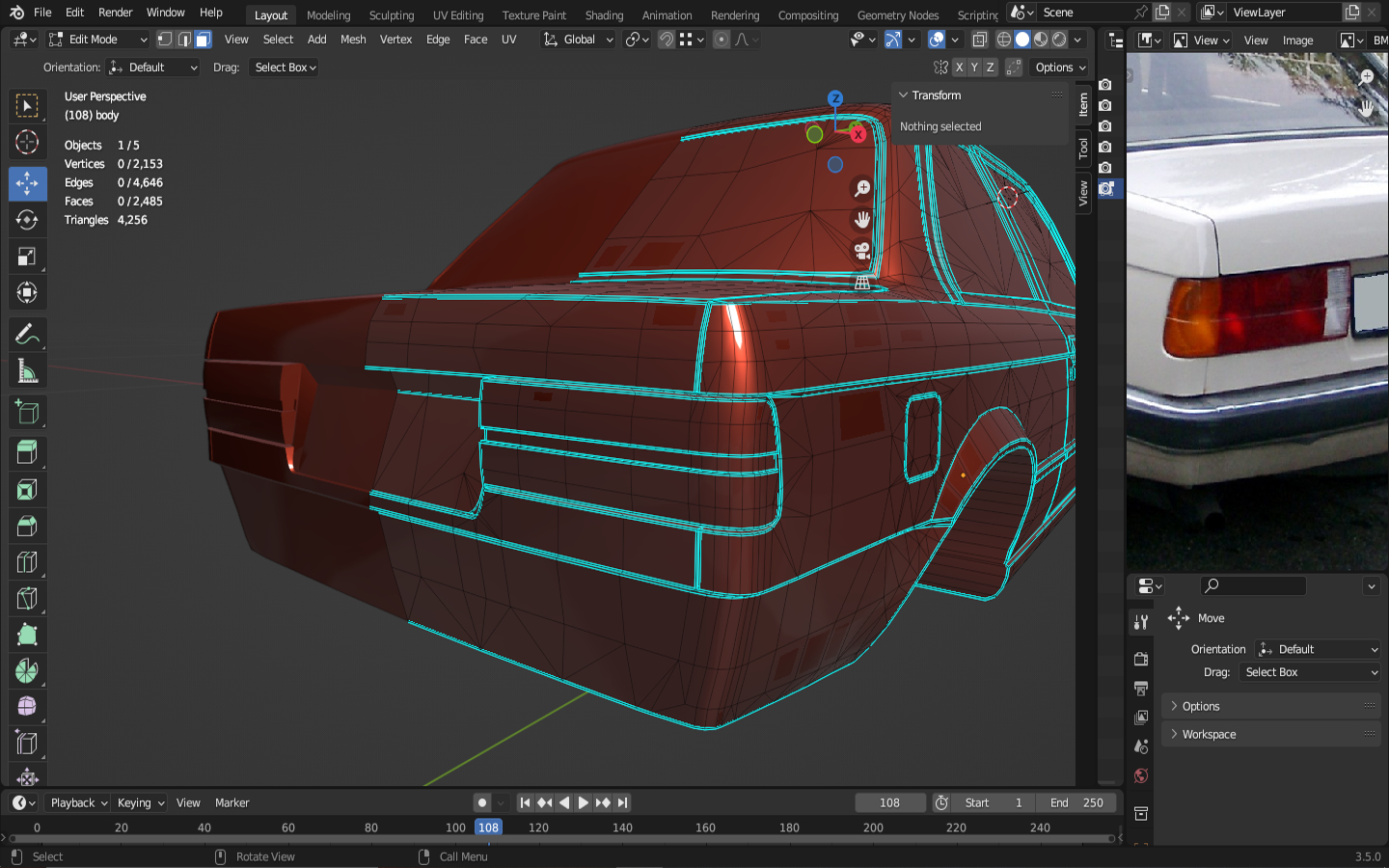Image resolution: width=1389 pixels, height=868 pixels.
Task: Click the properties editor search field
Action: tap(1253, 585)
